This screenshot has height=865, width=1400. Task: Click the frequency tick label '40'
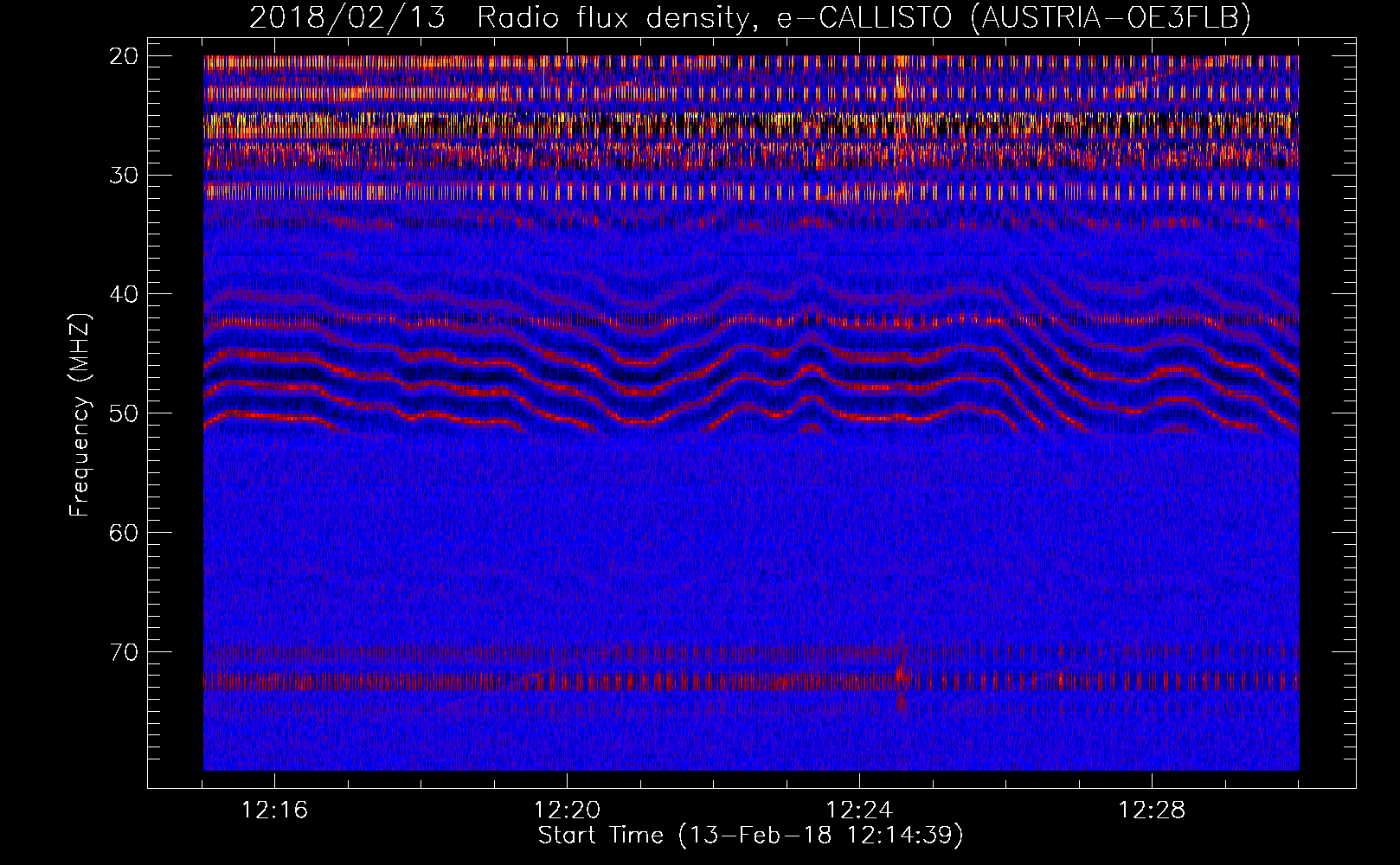(x=124, y=294)
